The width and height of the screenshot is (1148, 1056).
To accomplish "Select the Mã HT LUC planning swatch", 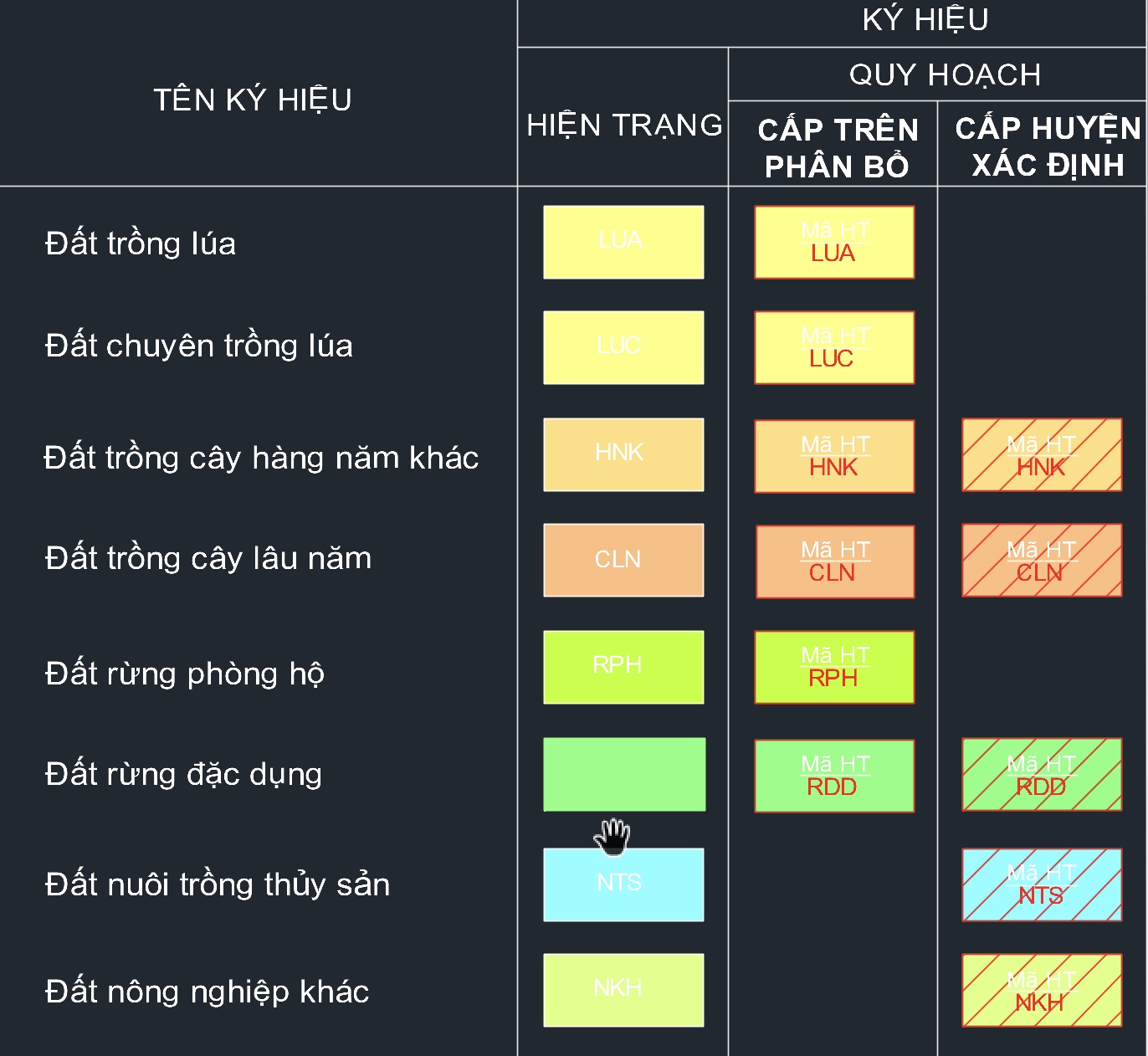I will [x=834, y=347].
